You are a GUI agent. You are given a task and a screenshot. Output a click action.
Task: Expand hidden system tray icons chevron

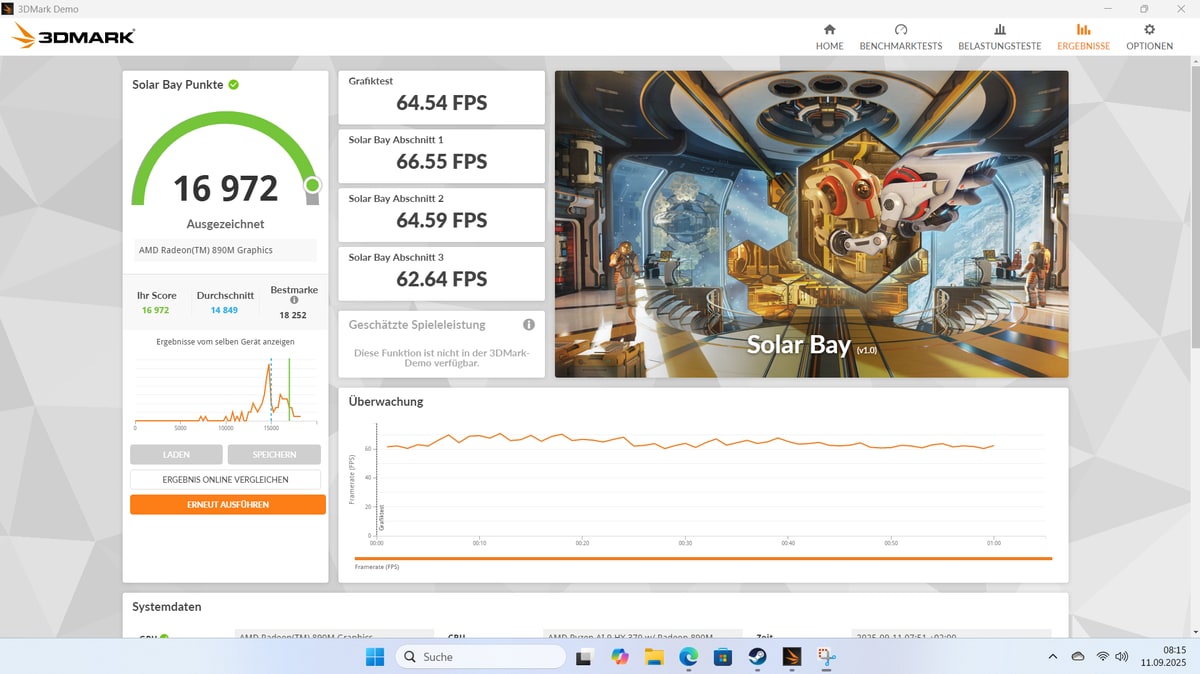(x=1052, y=657)
